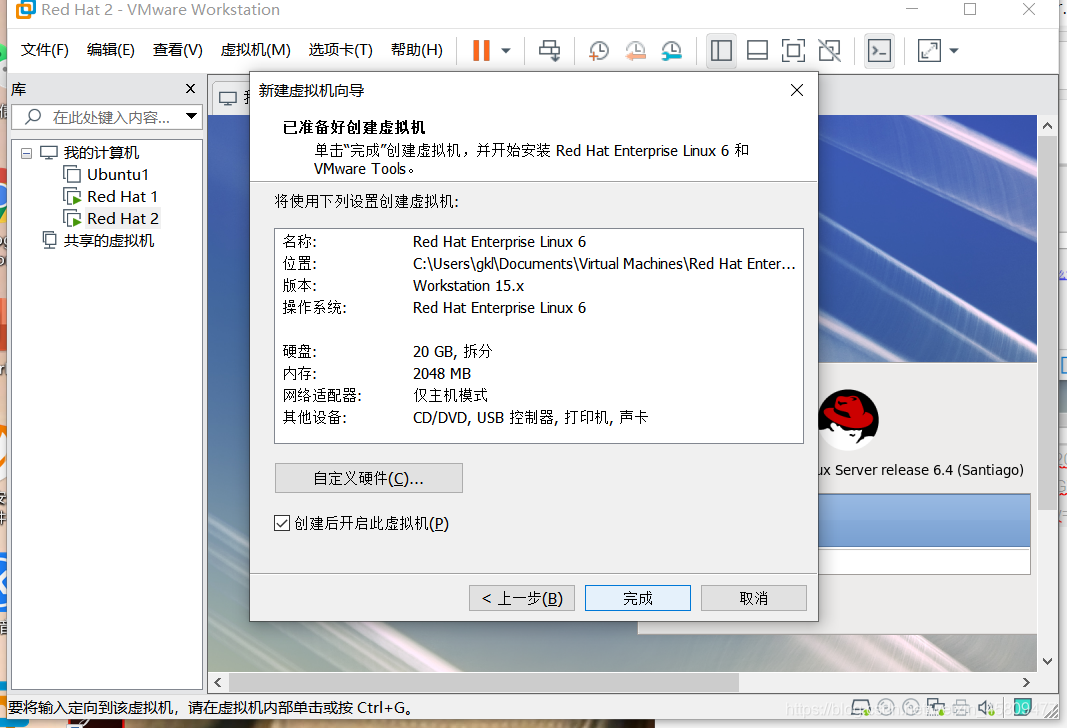Screen dimensions: 1067x728
Task: Click the second CD/DVD status icon
Action: [911, 708]
